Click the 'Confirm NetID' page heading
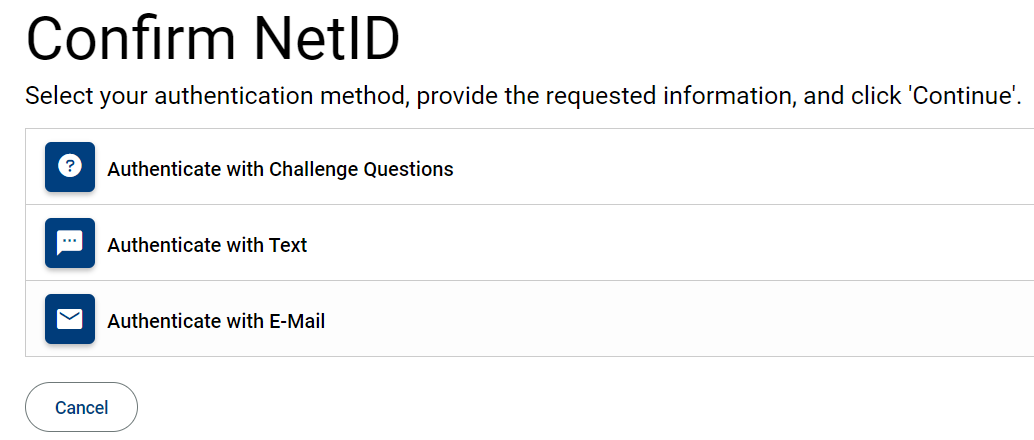Screen dimensions: 1034x440 point(213,42)
